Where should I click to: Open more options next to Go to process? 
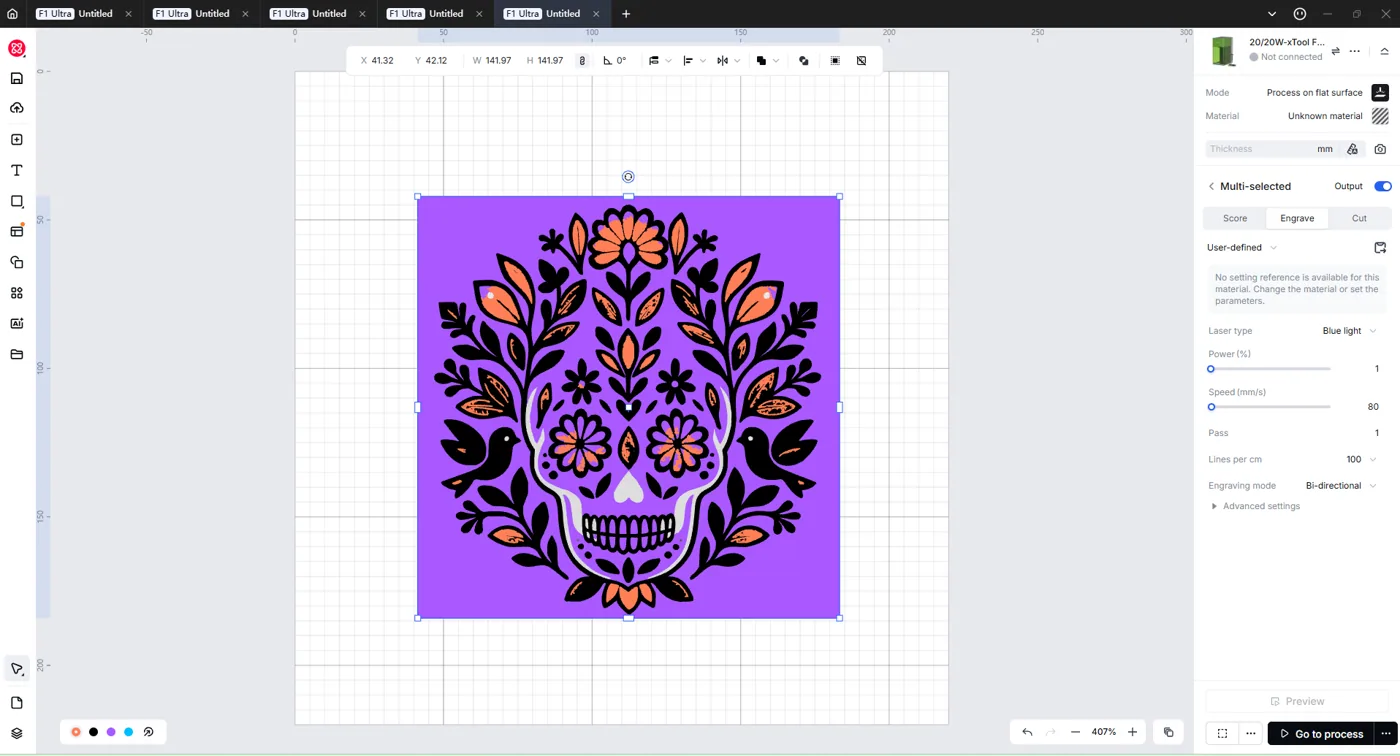pyautogui.click(x=1385, y=734)
